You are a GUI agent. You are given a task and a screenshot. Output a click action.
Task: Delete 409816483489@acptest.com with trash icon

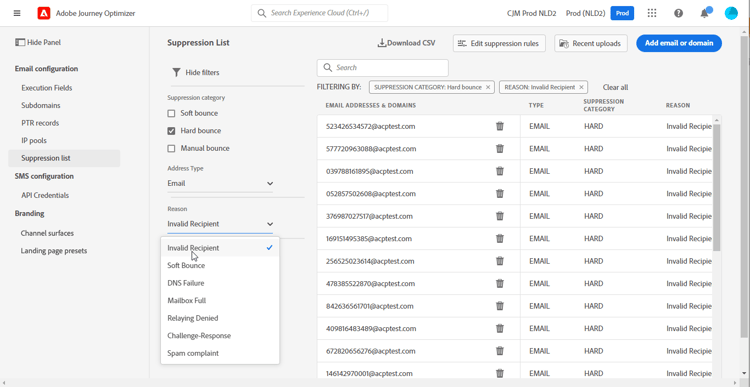coord(500,329)
